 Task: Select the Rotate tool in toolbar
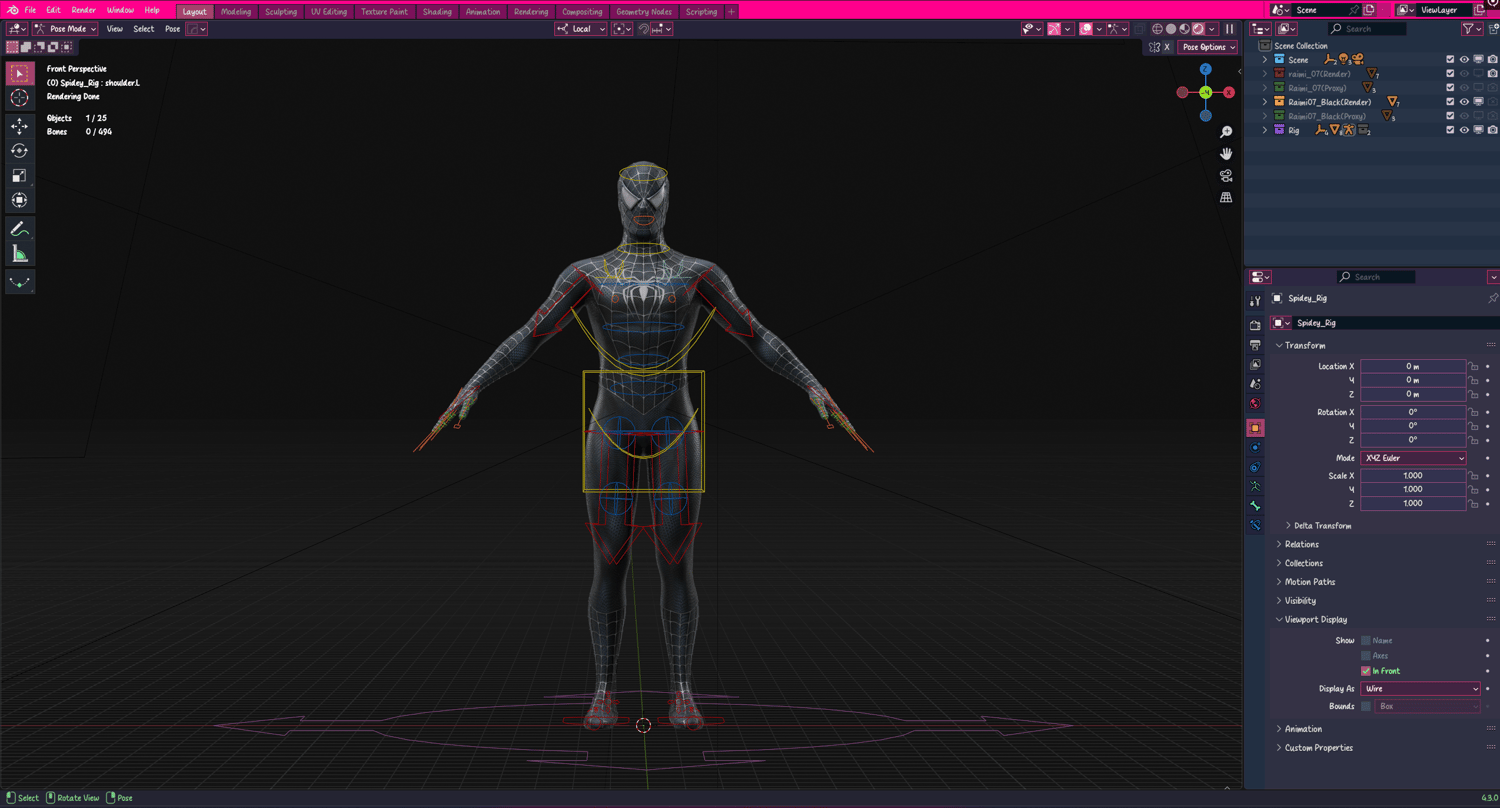19,150
